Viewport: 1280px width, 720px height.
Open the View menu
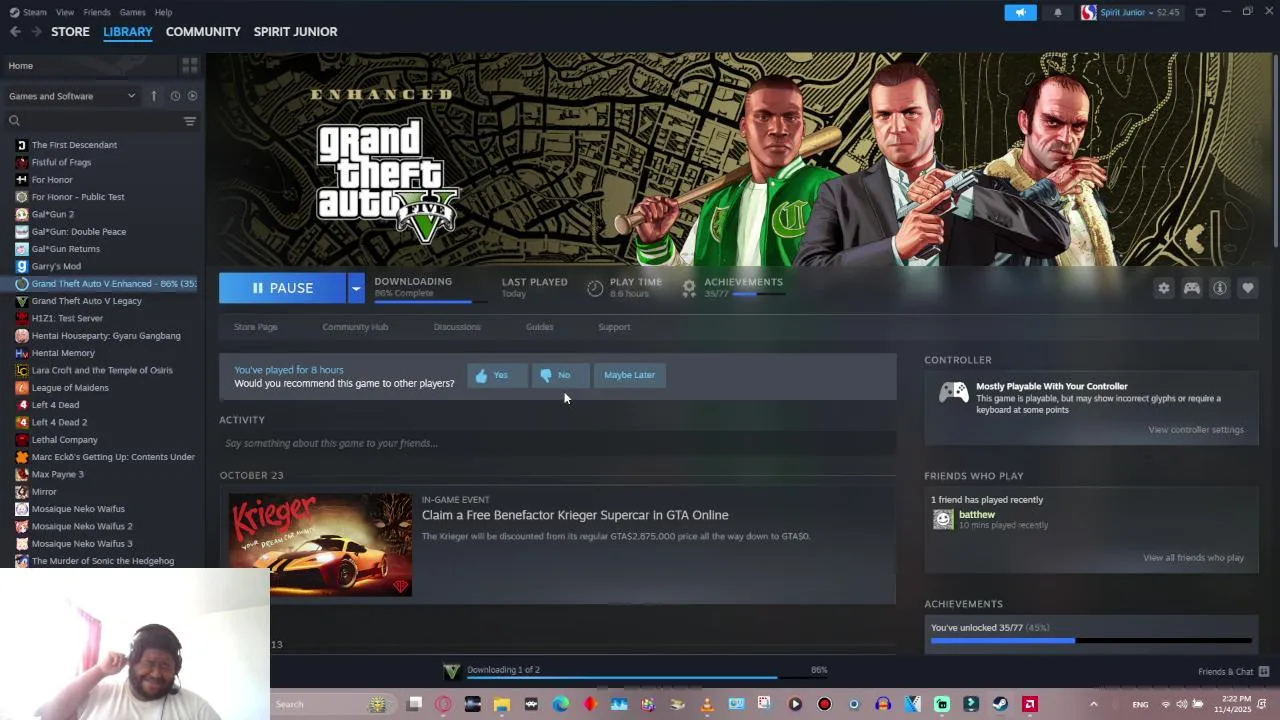pyautogui.click(x=65, y=12)
